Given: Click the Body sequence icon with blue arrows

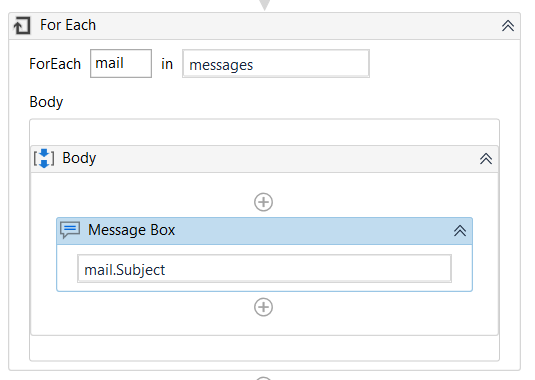Looking at the screenshot, I should [x=44, y=158].
